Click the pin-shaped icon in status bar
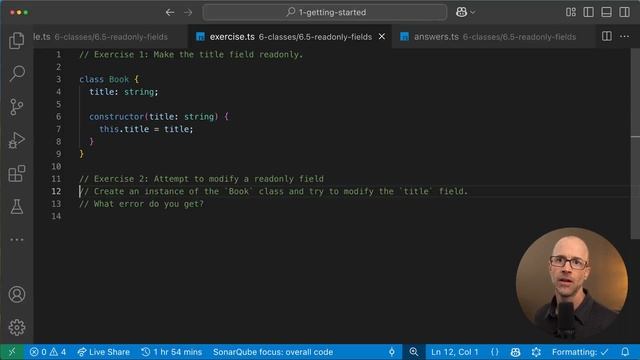 coord(392,352)
